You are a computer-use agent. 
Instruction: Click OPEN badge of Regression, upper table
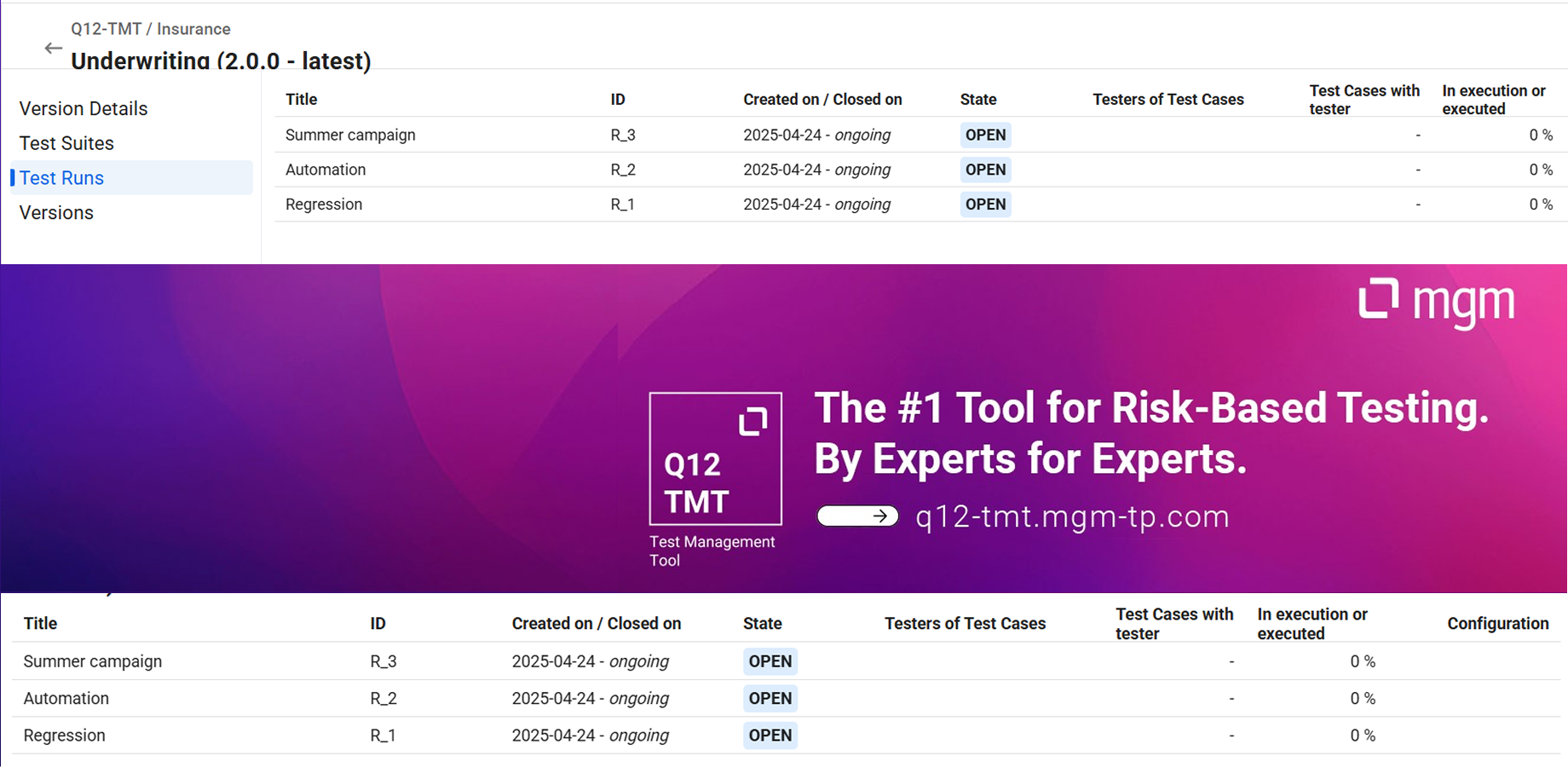(x=986, y=205)
